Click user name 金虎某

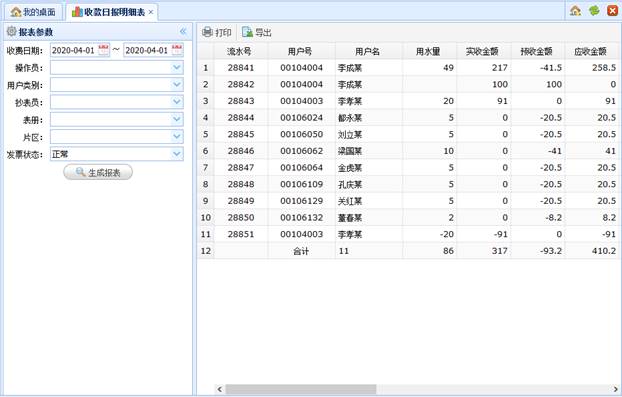point(350,168)
